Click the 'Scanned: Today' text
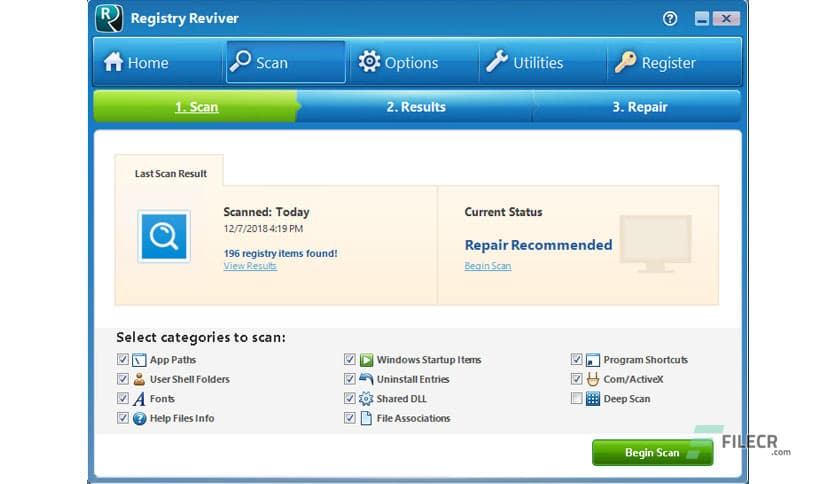Screen dimensions: 836x484 coord(266,212)
